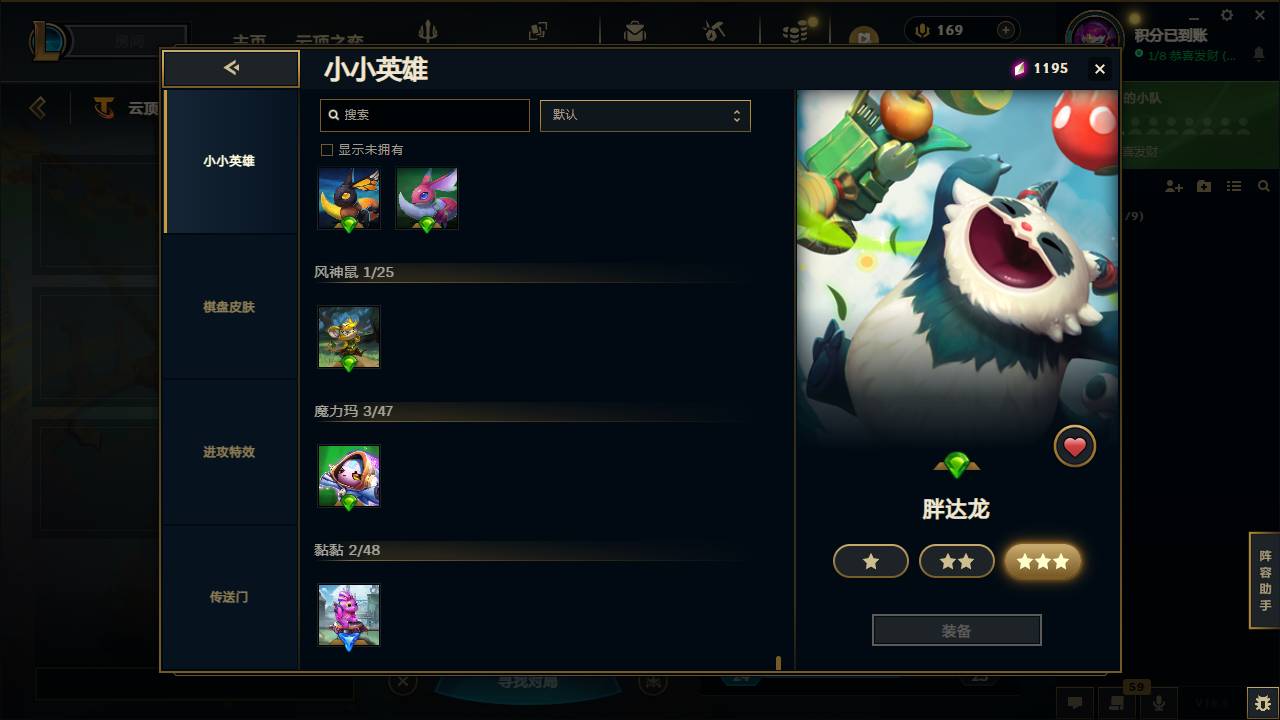1280x720 pixels.
Task: Open the 默认 sort dropdown
Action: 645,115
